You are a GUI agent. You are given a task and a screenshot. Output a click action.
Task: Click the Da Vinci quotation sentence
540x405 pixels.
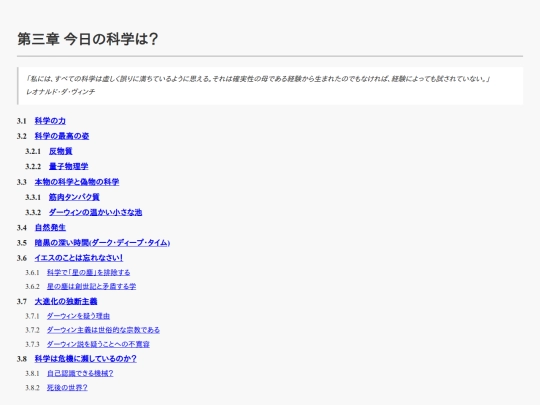click(259, 79)
